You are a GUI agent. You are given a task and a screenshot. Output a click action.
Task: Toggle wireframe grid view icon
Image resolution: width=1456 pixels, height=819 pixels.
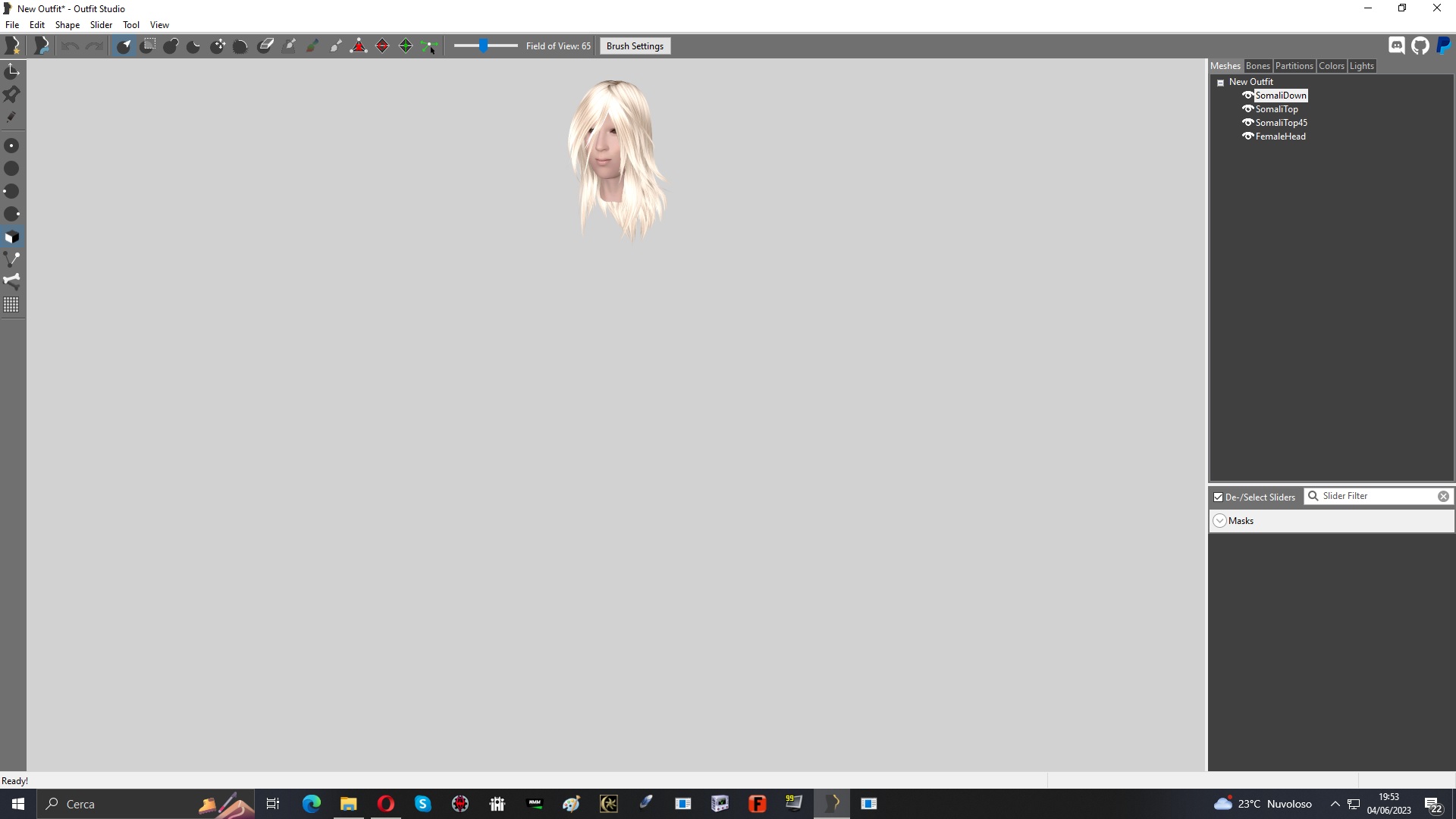(12, 305)
